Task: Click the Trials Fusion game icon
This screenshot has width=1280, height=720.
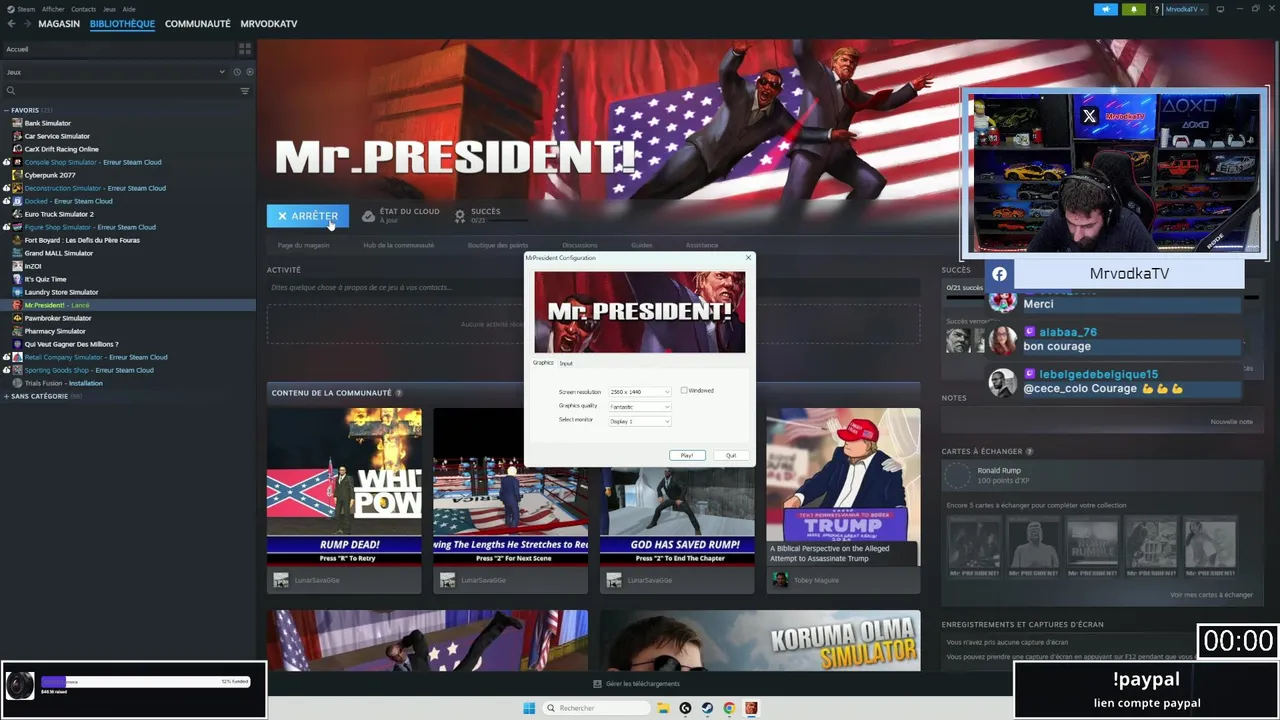Action: (17, 383)
